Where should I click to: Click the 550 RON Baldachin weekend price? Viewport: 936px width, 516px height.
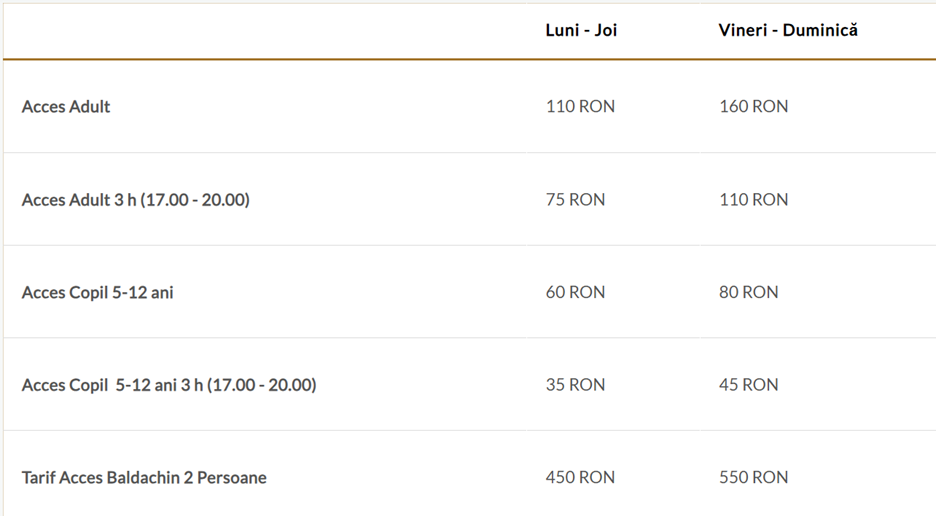point(753,477)
